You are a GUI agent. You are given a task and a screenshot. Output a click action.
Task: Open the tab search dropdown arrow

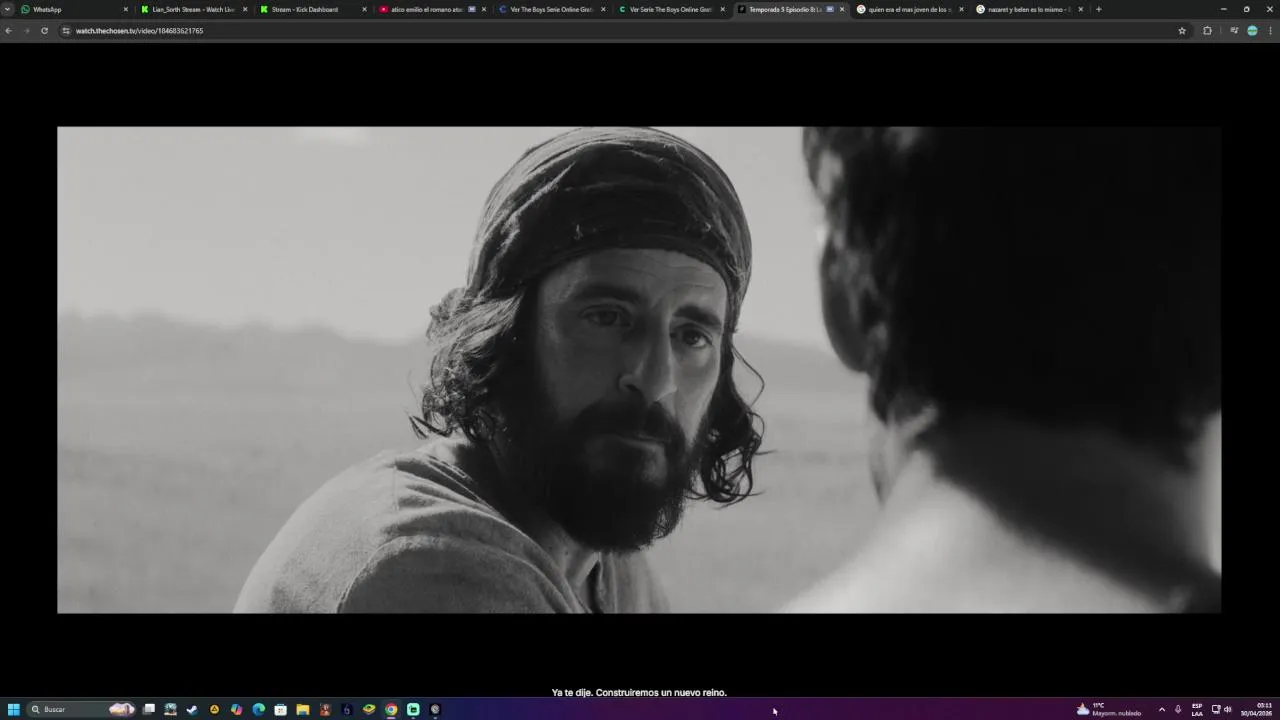[8, 9]
